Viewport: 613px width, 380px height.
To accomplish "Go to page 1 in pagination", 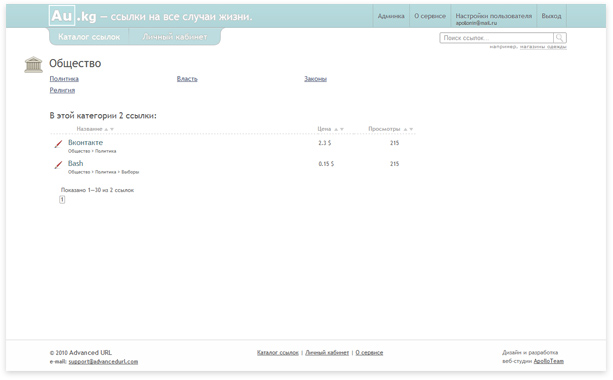I will [x=62, y=199].
